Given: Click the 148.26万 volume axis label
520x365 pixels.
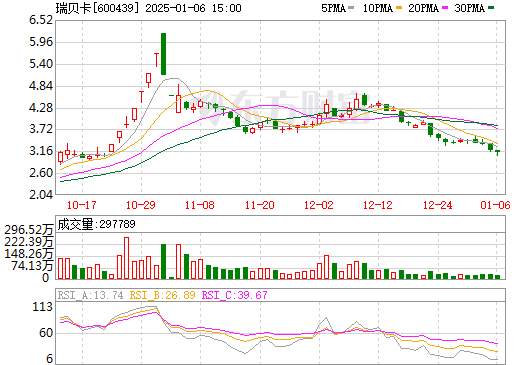Looking at the screenshot, I should point(29,254).
